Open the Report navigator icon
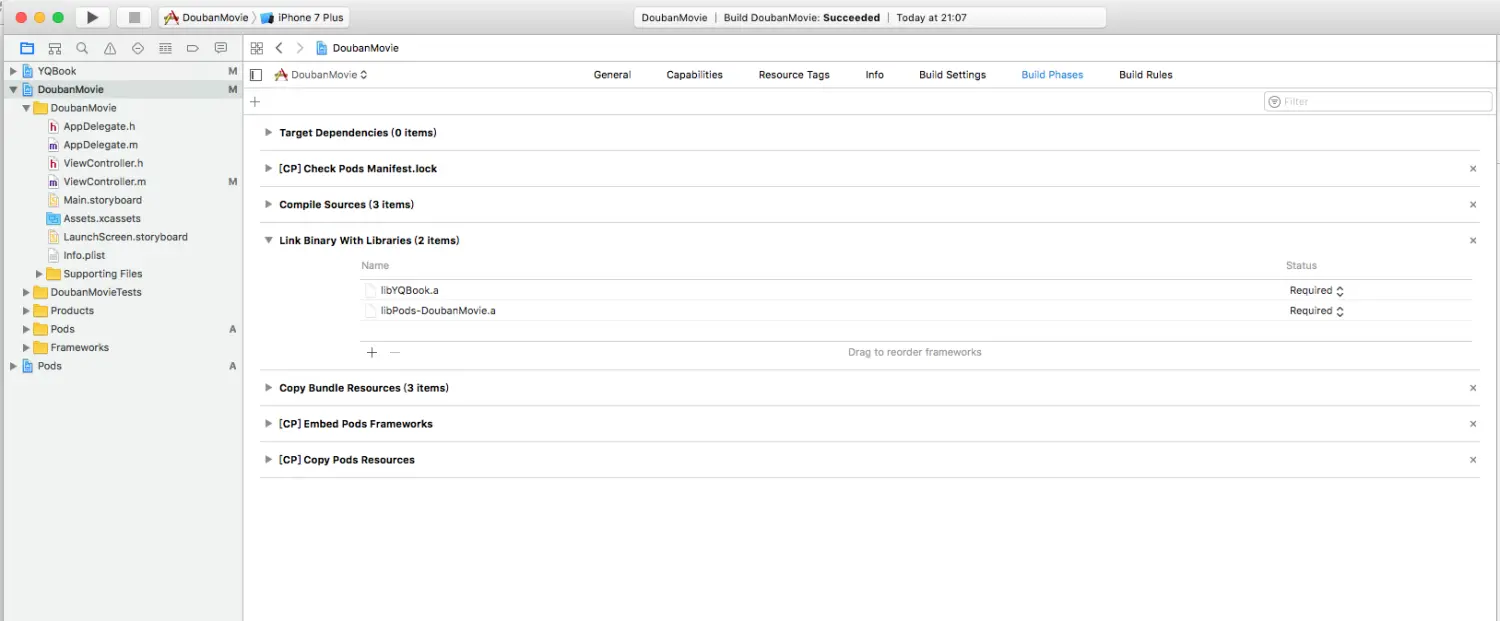This screenshot has height=621, width=1500. click(x=221, y=48)
